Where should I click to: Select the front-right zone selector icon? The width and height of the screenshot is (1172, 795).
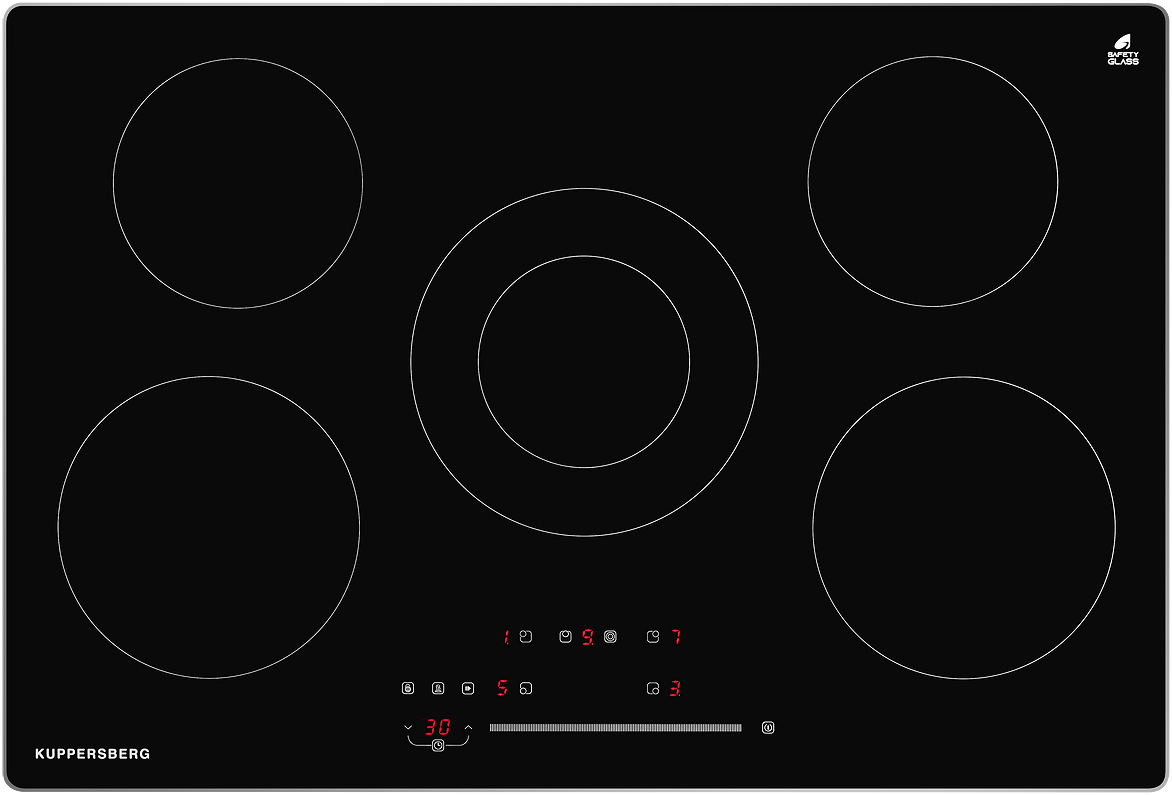click(x=653, y=688)
